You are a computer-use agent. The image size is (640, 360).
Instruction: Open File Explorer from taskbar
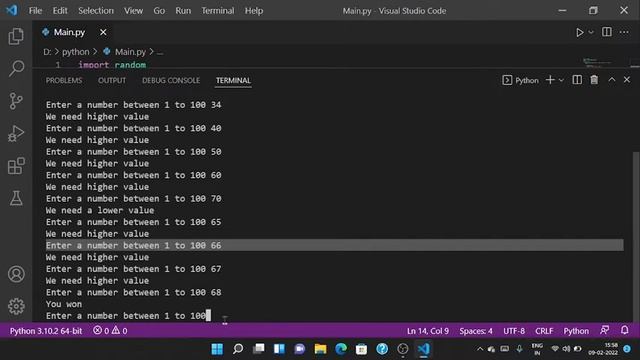point(320,349)
